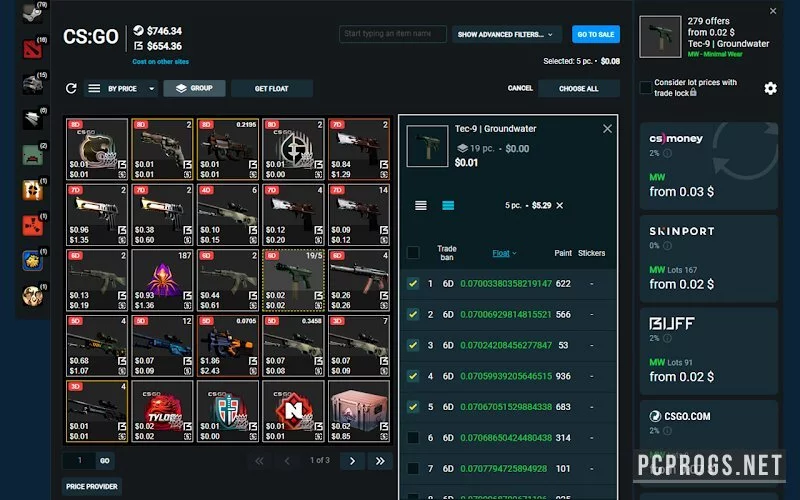Close the offers side panel

(x=773, y=11)
